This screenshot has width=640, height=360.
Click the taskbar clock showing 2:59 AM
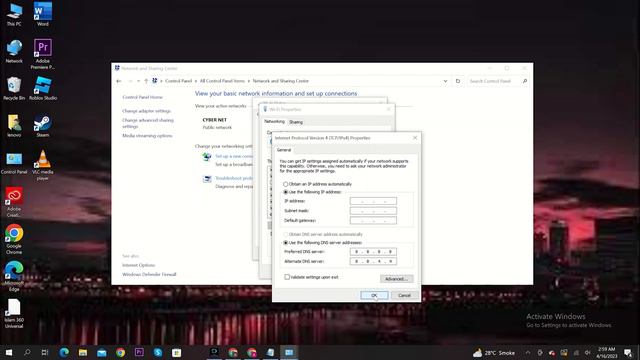(607, 353)
